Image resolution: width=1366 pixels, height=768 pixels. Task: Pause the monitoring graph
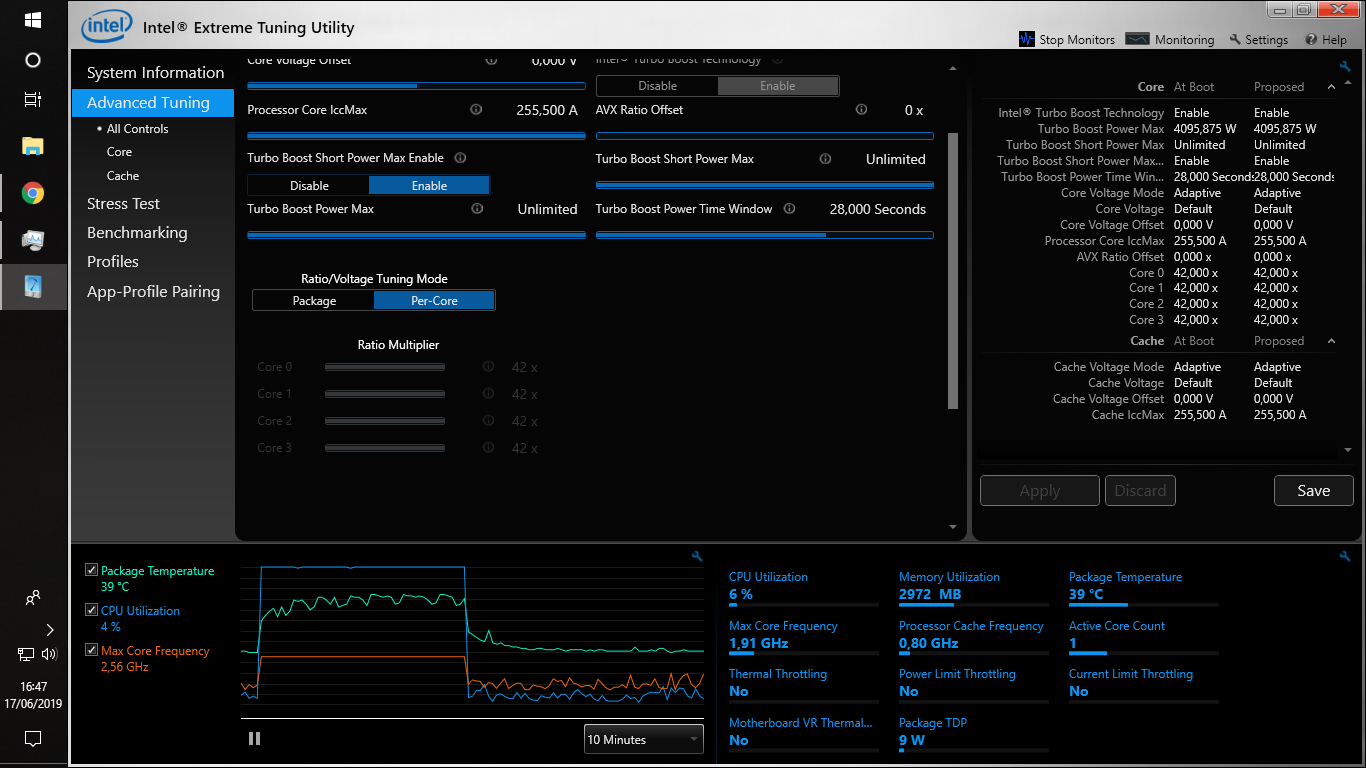click(x=254, y=738)
